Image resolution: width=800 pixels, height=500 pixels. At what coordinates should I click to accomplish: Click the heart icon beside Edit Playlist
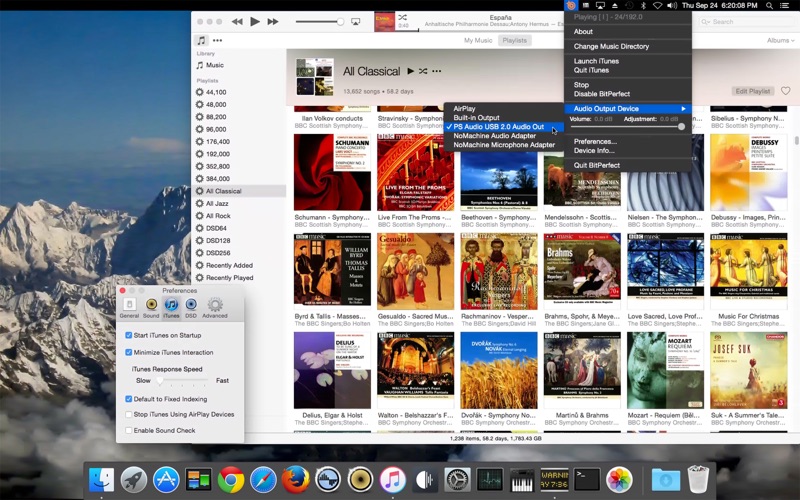click(x=785, y=90)
